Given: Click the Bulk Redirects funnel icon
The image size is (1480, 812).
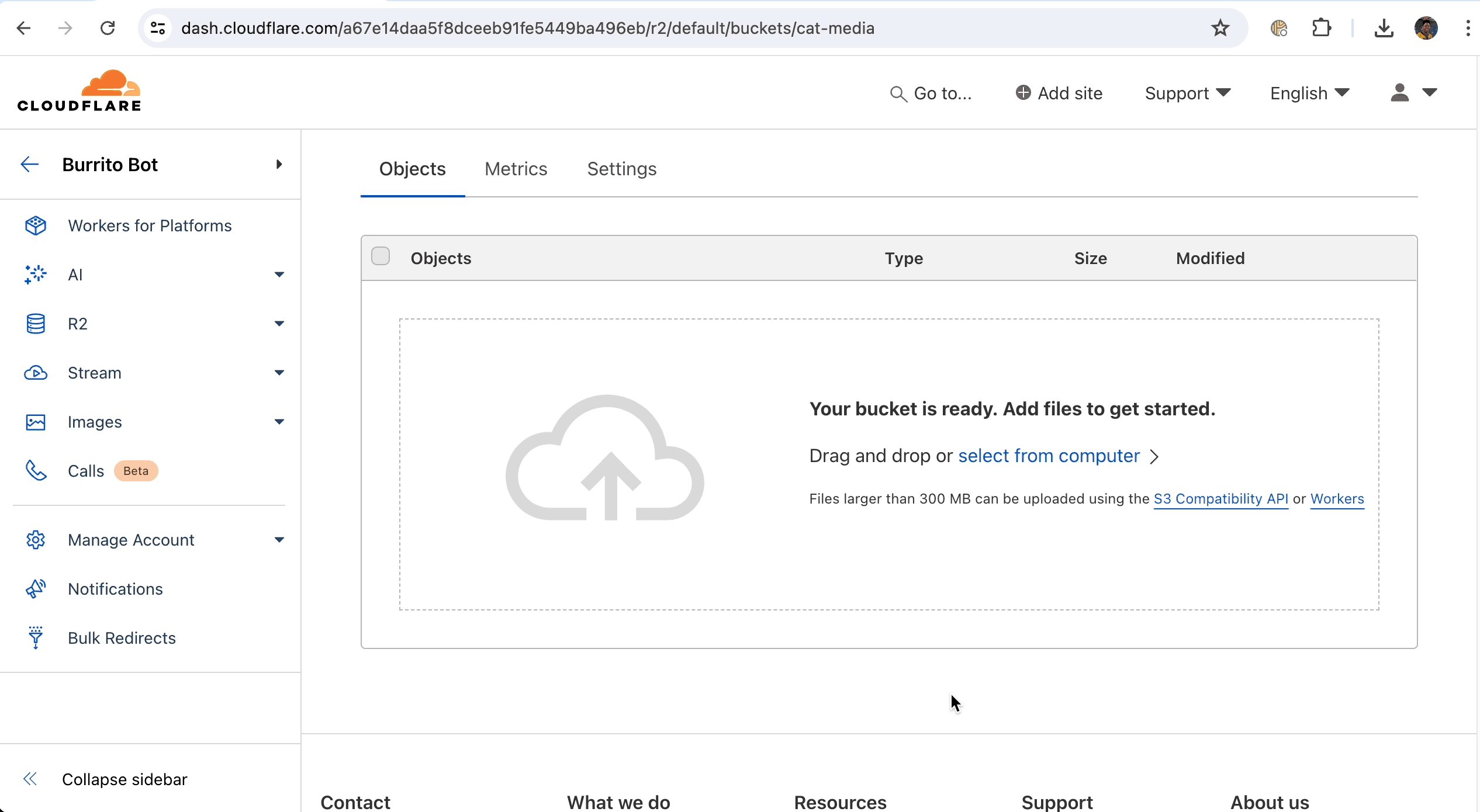Looking at the screenshot, I should pyautogui.click(x=36, y=638).
